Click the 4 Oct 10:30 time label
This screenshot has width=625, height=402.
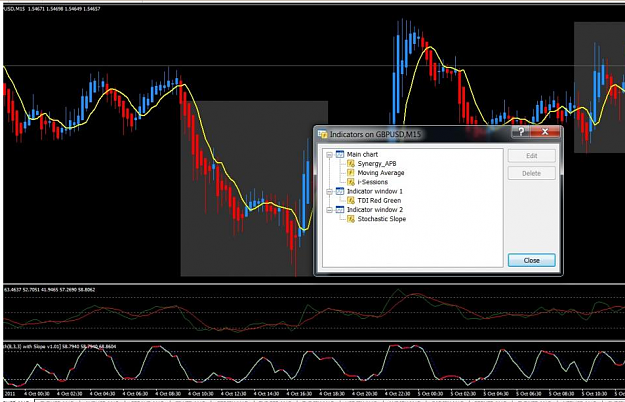[x=200, y=394]
